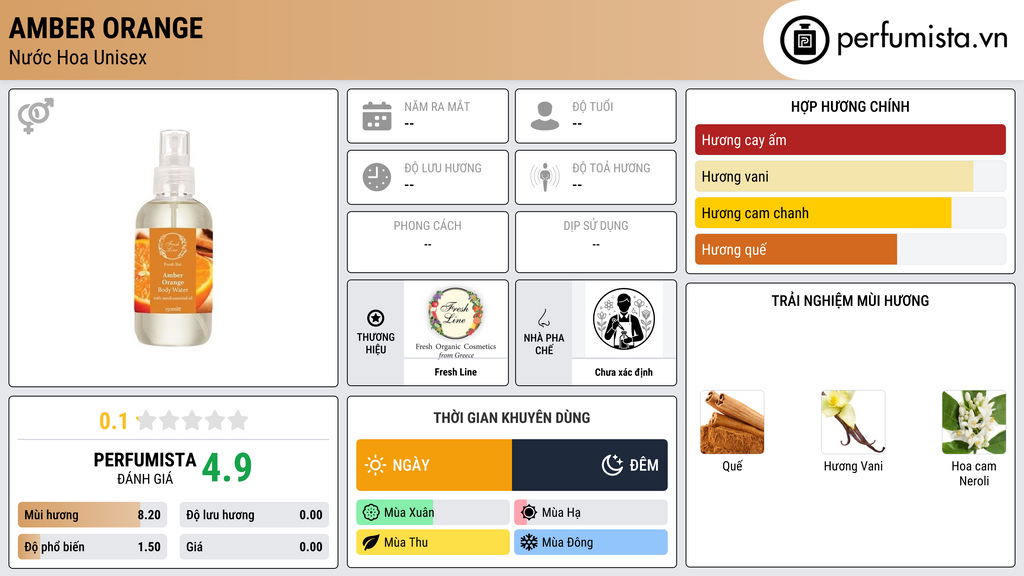Click the Mùa Xuân season bar
This screenshot has width=1024, height=576.
coord(433,513)
